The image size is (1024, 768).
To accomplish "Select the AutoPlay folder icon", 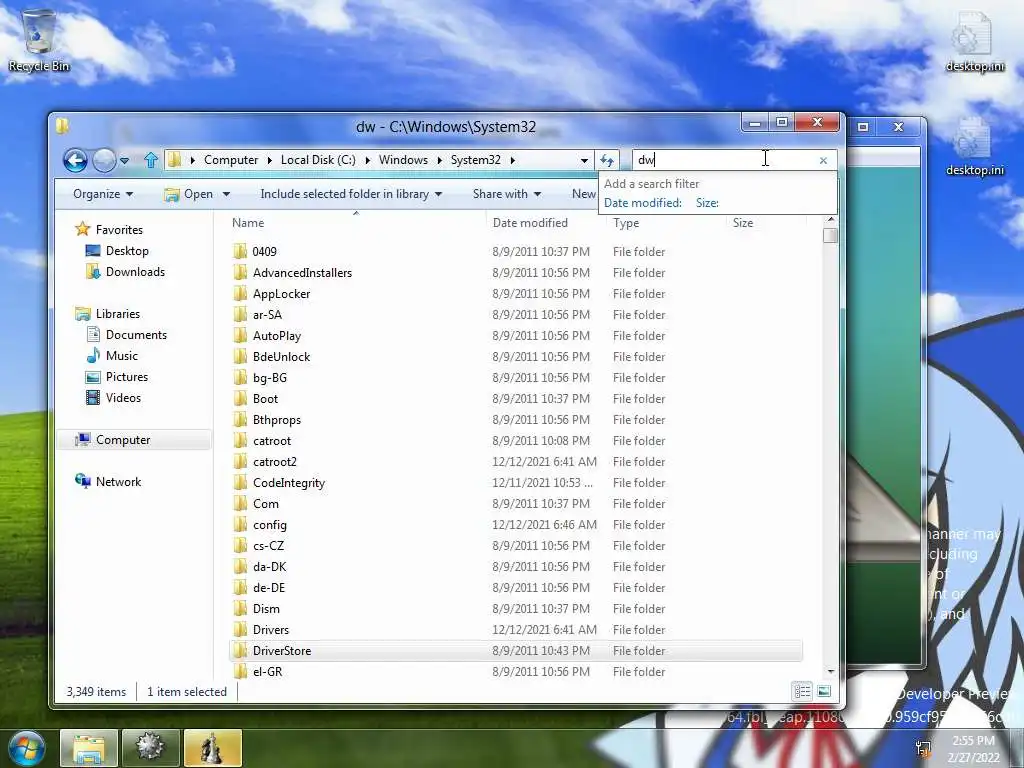I will pyautogui.click(x=240, y=336).
